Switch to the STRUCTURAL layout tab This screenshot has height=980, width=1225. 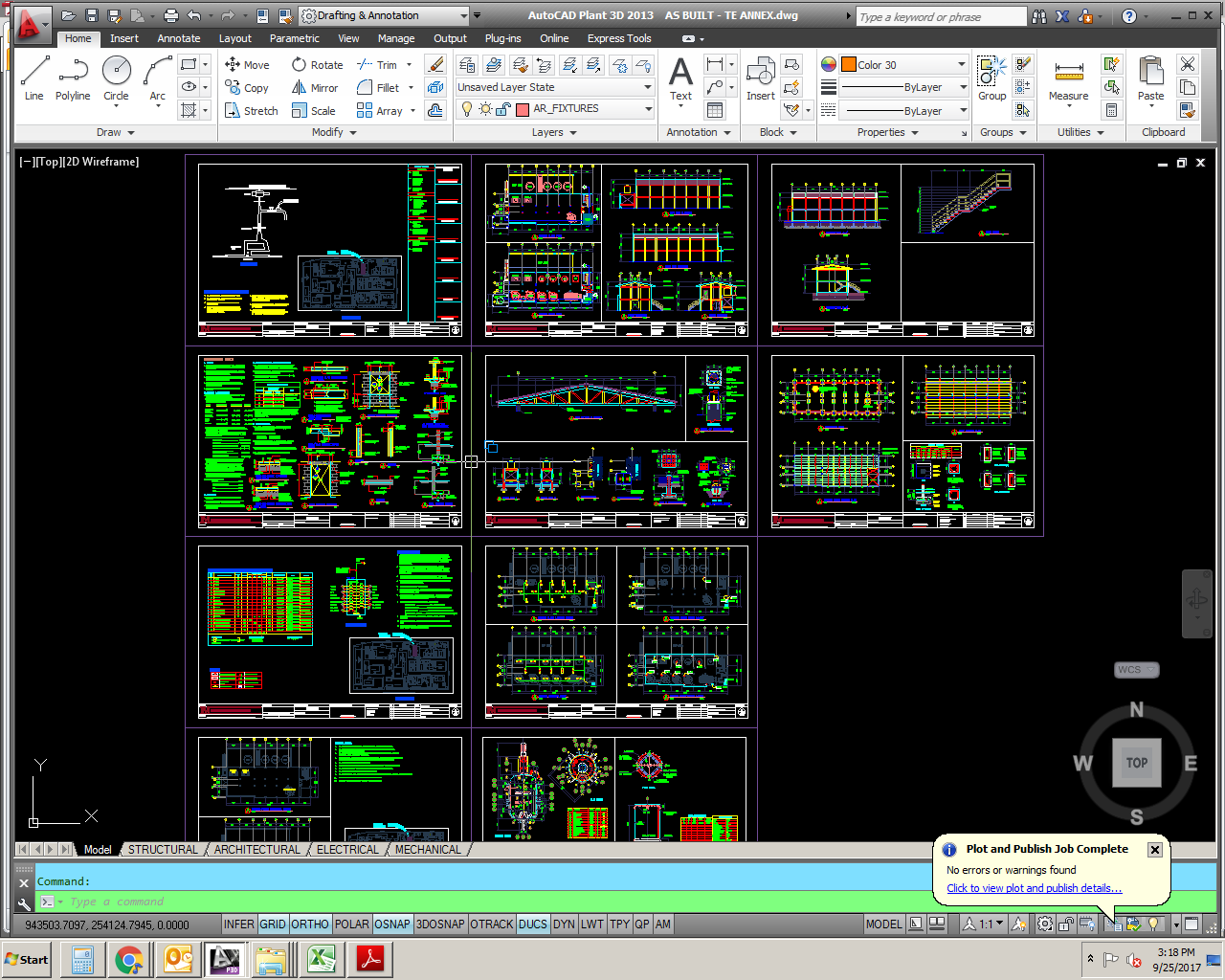163,850
